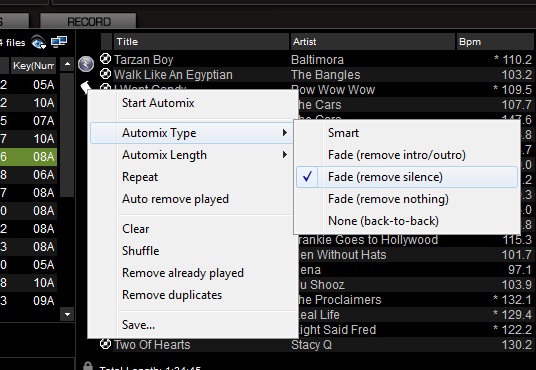This screenshot has height=370, width=536.
Task: Click the disc icon next to Two Of Hearts
Action: click(x=105, y=344)
